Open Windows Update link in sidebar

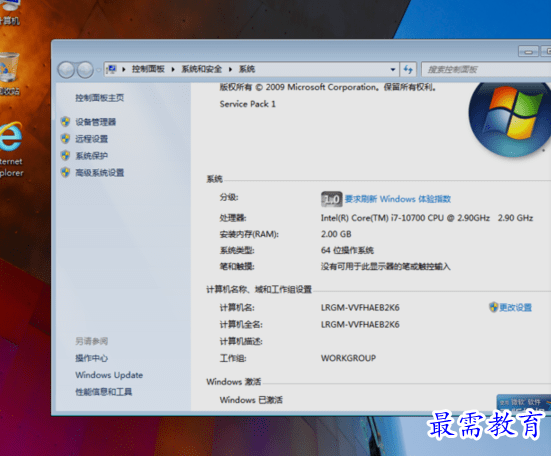109,375
